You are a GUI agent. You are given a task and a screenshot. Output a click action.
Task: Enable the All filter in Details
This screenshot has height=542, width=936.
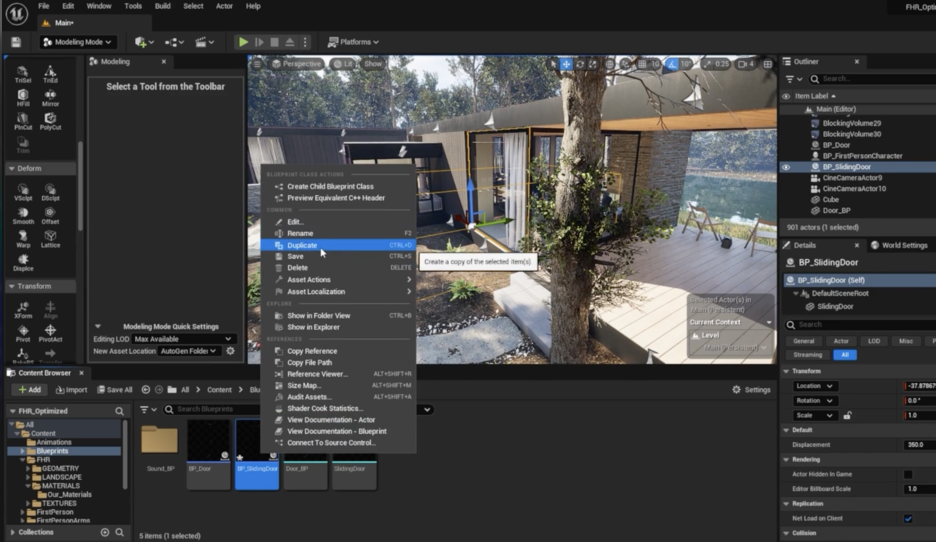[x=845, y=355]
